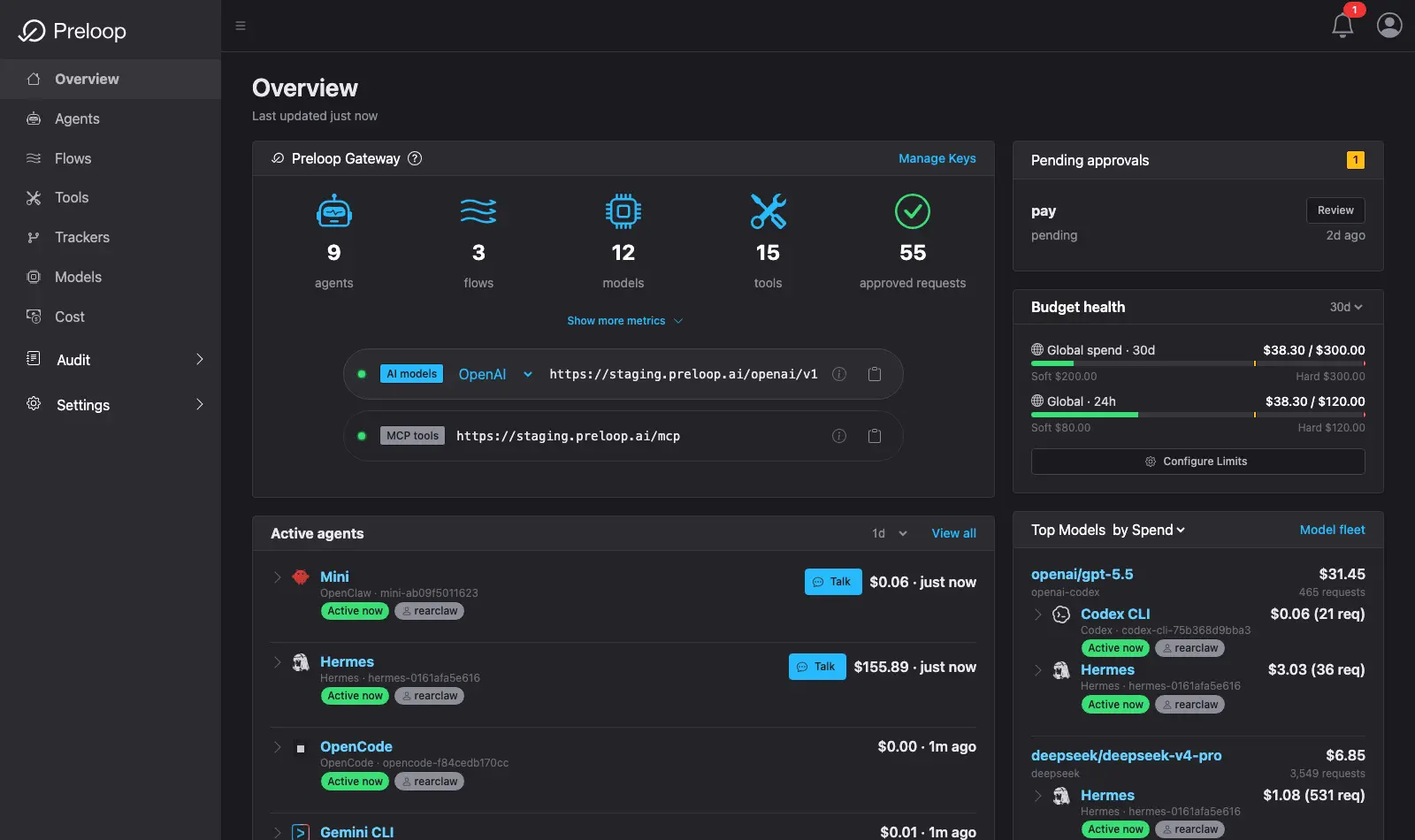The image size is (1415, 840).
Task: Expand the Mini agent row
Action: pos(277,577)
